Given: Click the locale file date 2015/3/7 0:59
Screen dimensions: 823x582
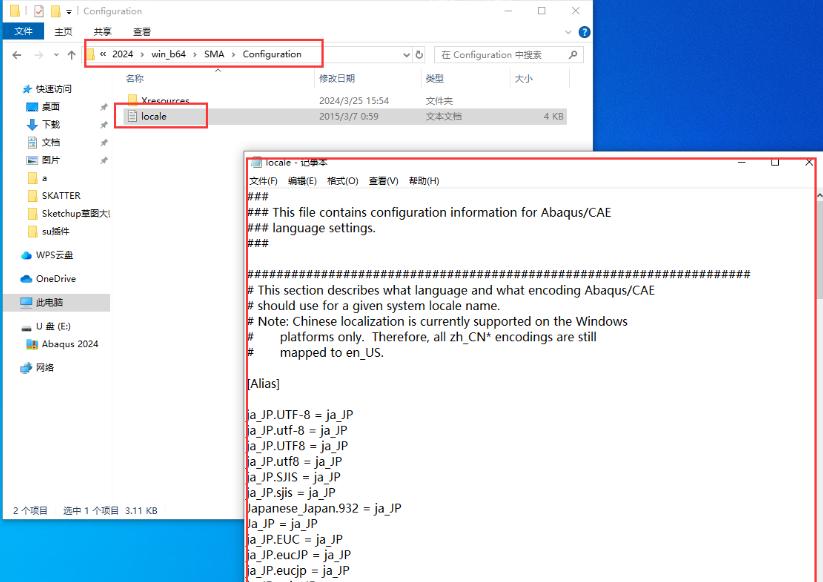Looking at the screenshot, I should click(x=349, y=116).
